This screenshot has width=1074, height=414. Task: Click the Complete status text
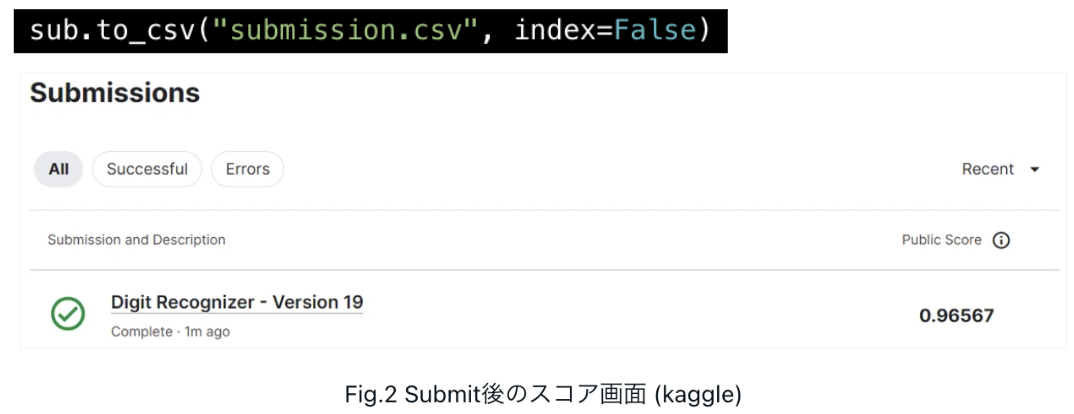click(x=142, y=332)
